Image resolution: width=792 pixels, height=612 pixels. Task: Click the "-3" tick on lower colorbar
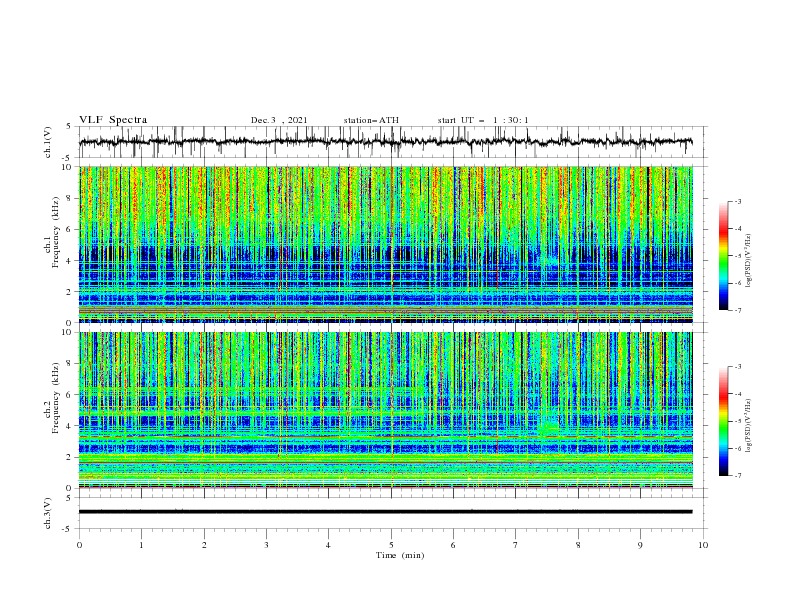coord(737,367)
